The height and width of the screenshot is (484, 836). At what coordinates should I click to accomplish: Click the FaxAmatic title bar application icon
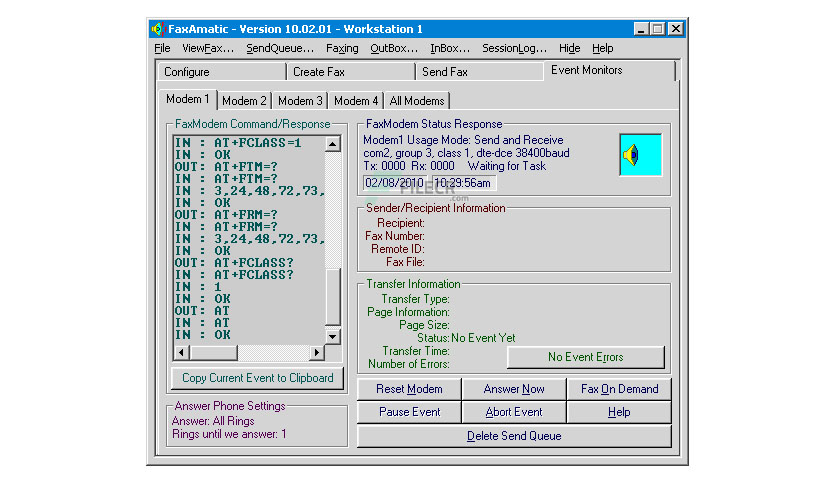point(158,29)
